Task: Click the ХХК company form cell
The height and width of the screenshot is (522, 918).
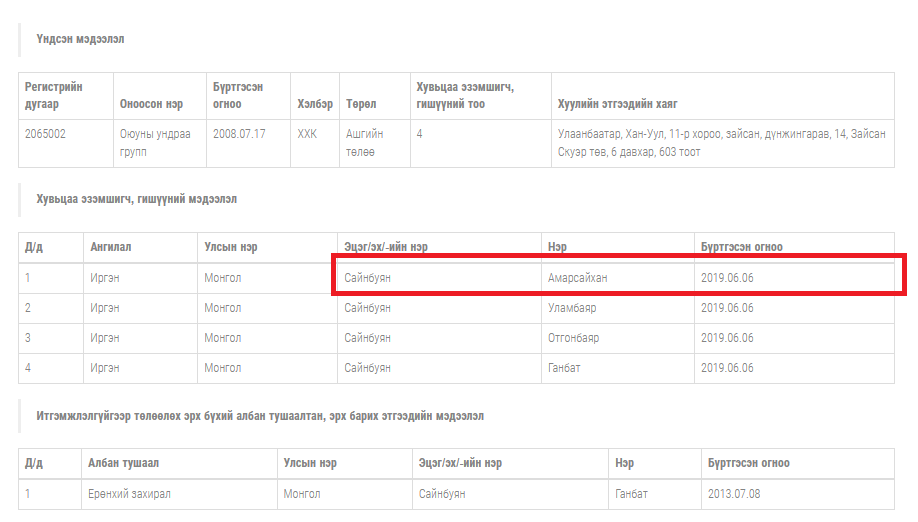Action: click(x=306, y=133)
